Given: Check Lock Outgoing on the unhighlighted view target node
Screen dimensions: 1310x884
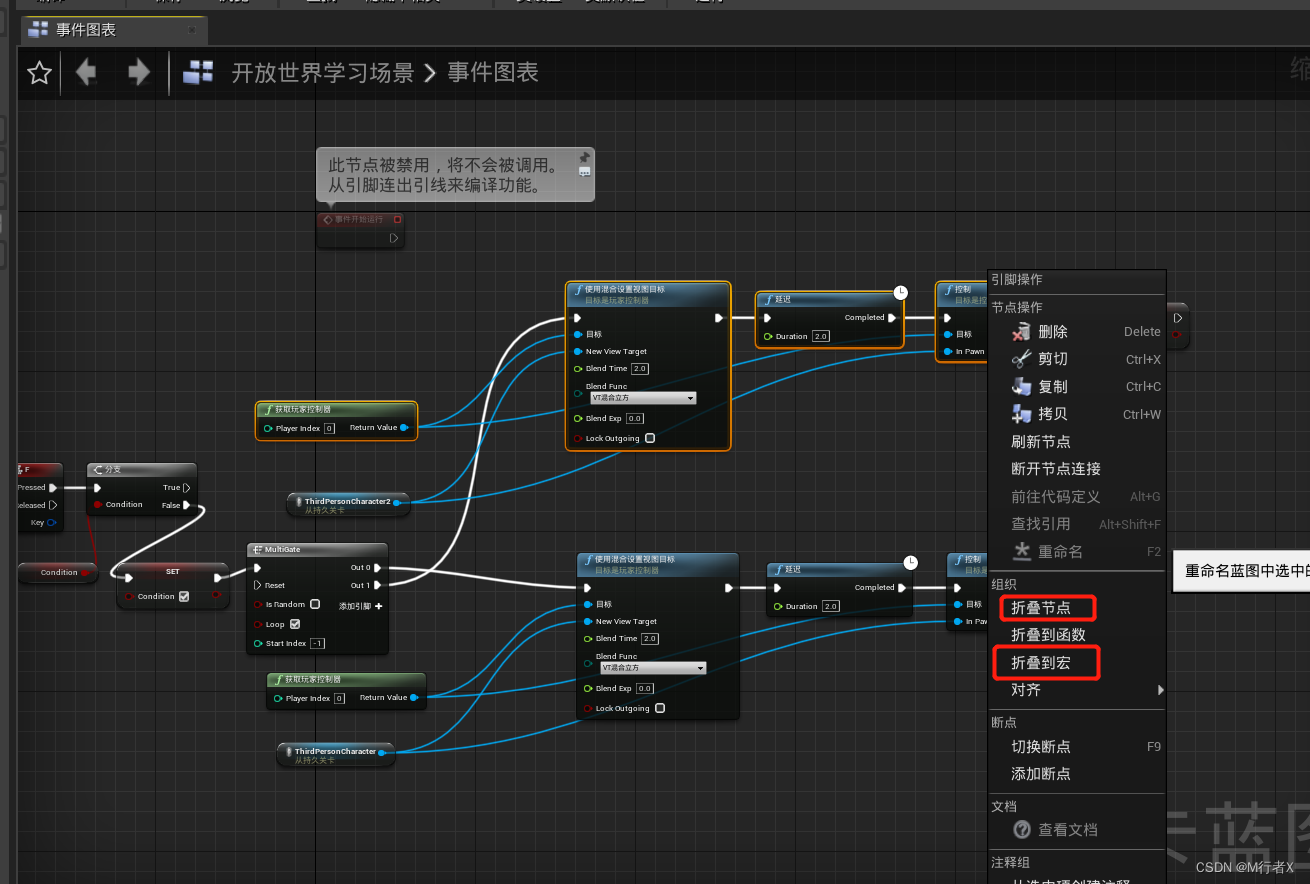Looking at the screenshot, I should [660, 708].
